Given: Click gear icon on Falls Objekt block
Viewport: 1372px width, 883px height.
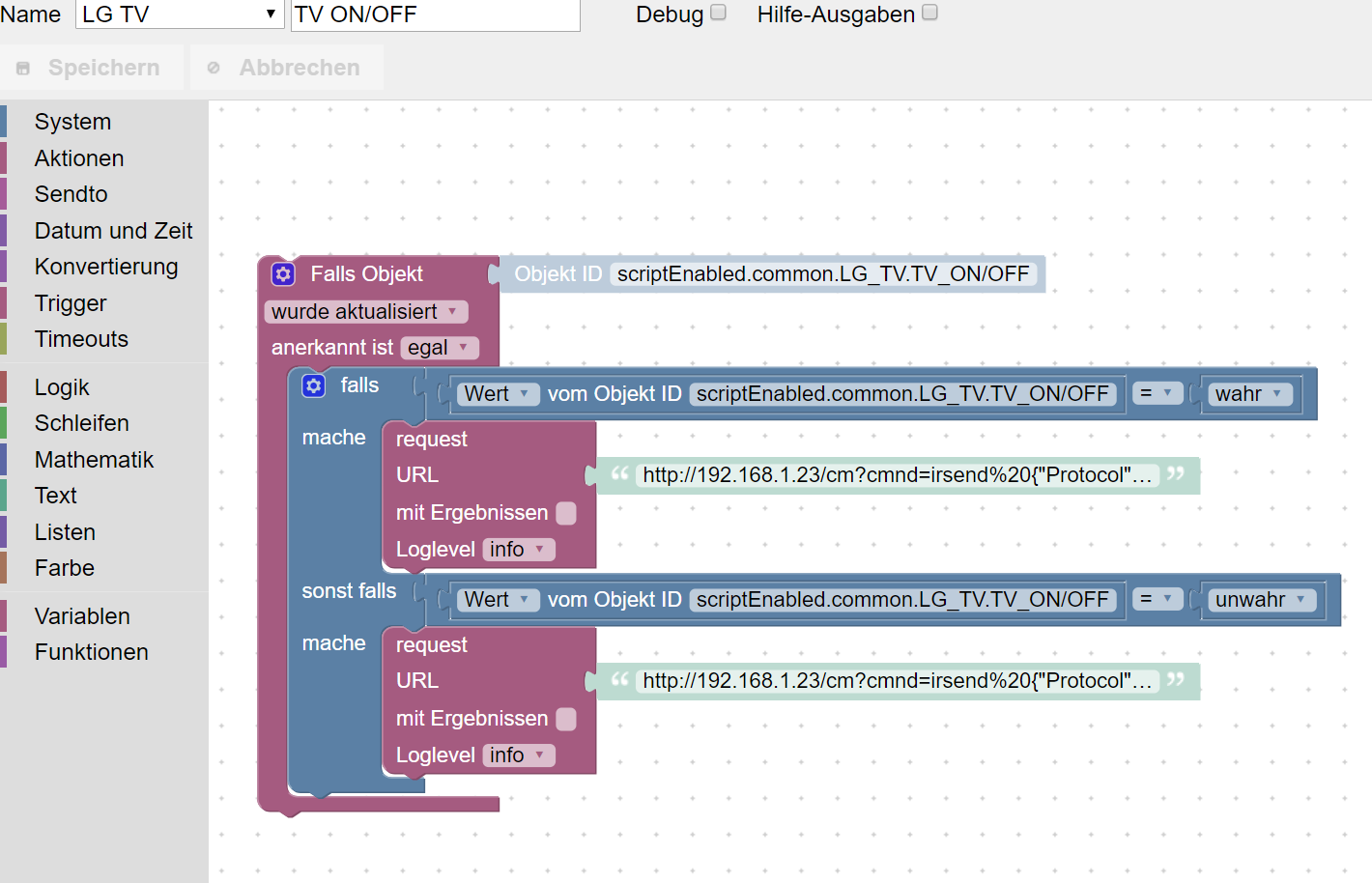Looking at the screenshot, I should point(283,274).
